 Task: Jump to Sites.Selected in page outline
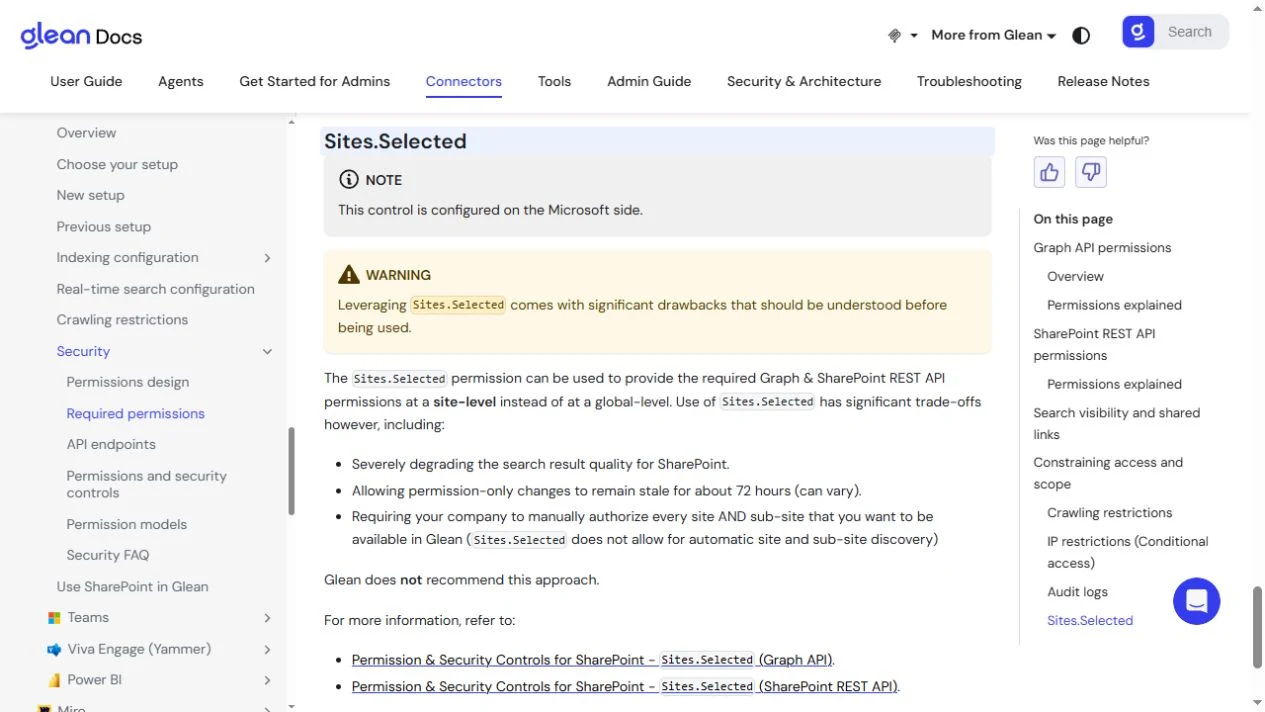(x=1090, y=621)
